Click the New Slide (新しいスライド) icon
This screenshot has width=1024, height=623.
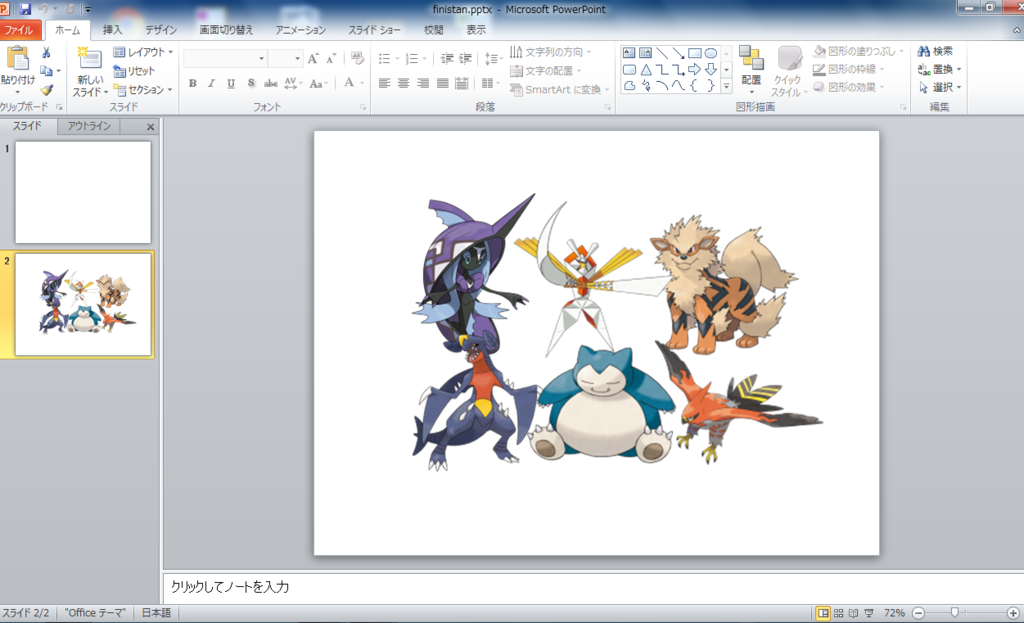[89, 59]
